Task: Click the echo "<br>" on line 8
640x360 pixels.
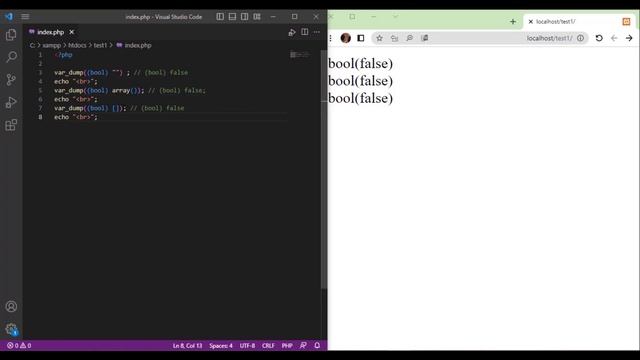Action: tap(76, 117)
